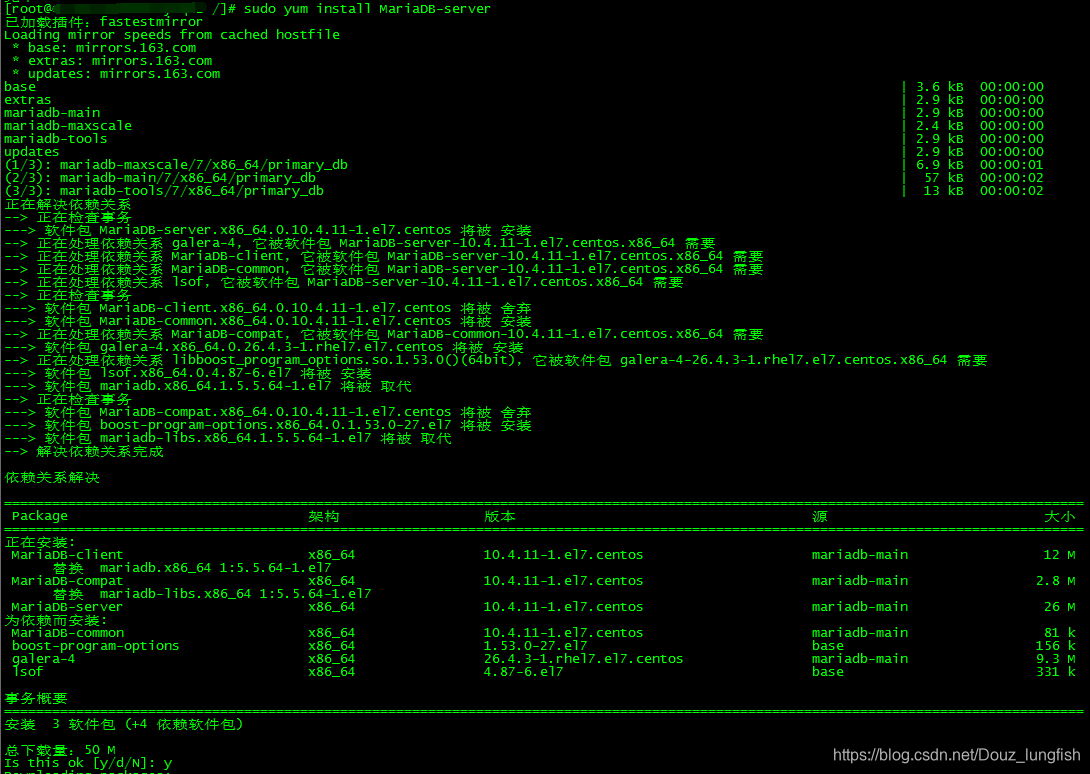Click the '6.9 kB' download size value
This screenshot has width=1090, height=774.
click(939, 165)
